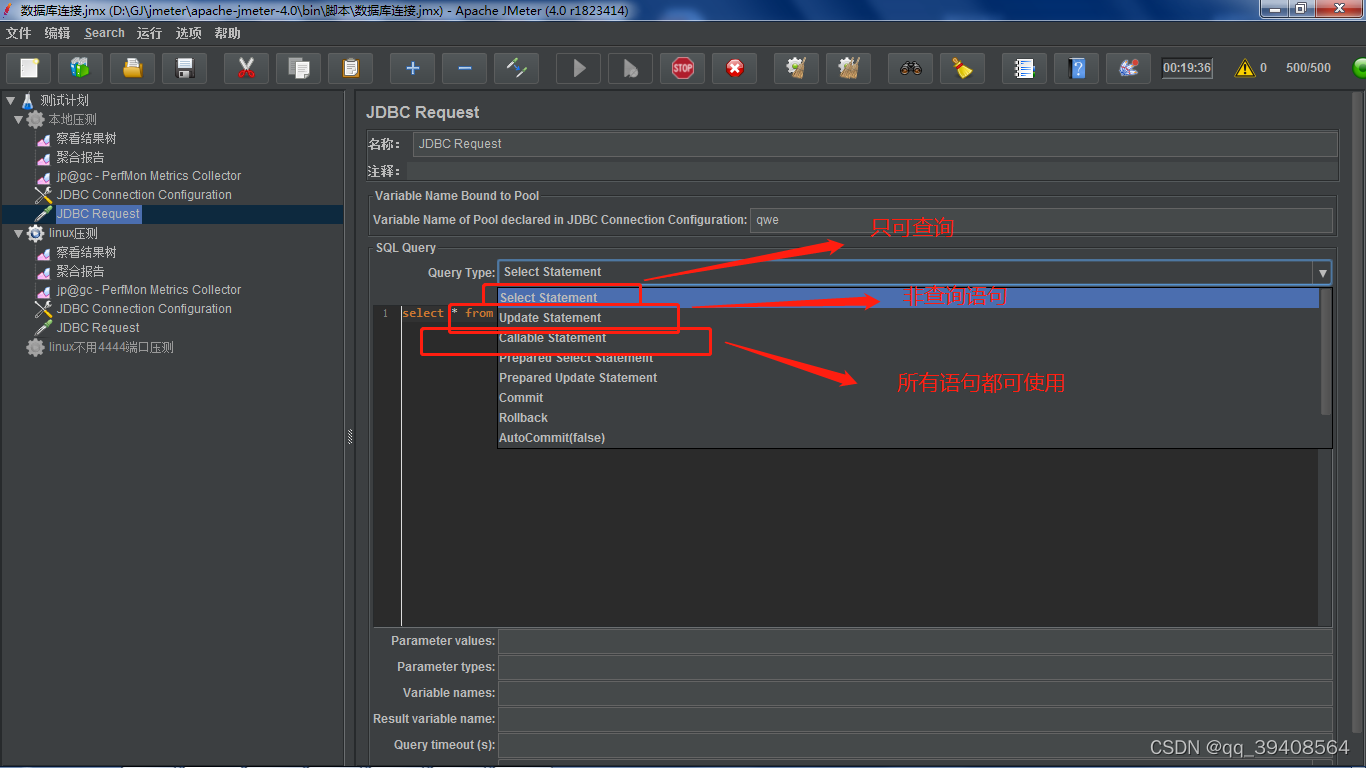
Task: Open the Query Type dropdown arrow
Action: click(x=1323, y=273)
